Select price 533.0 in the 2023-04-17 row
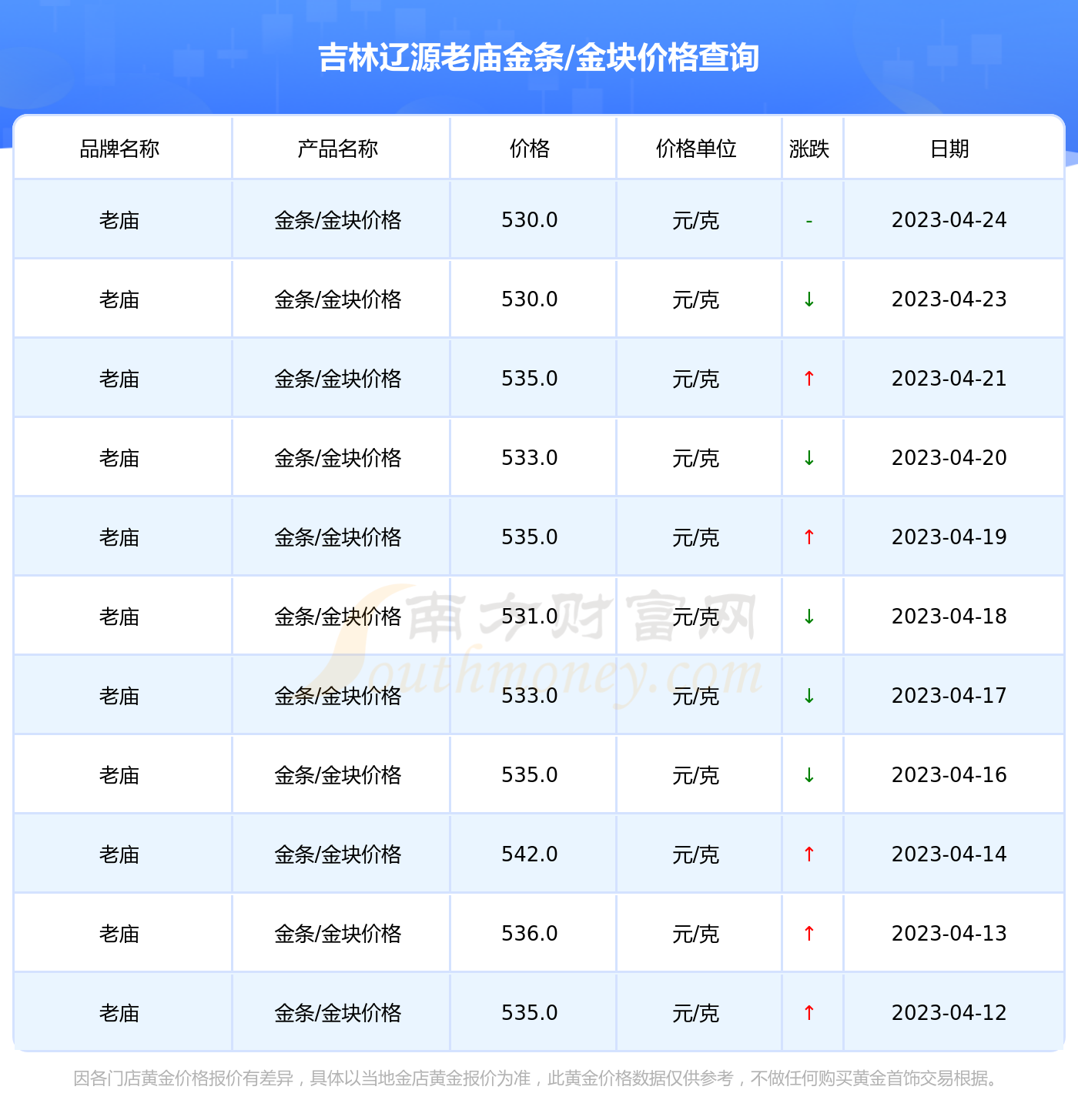This screenshot has width=1078, height=1120. point(530,696)
